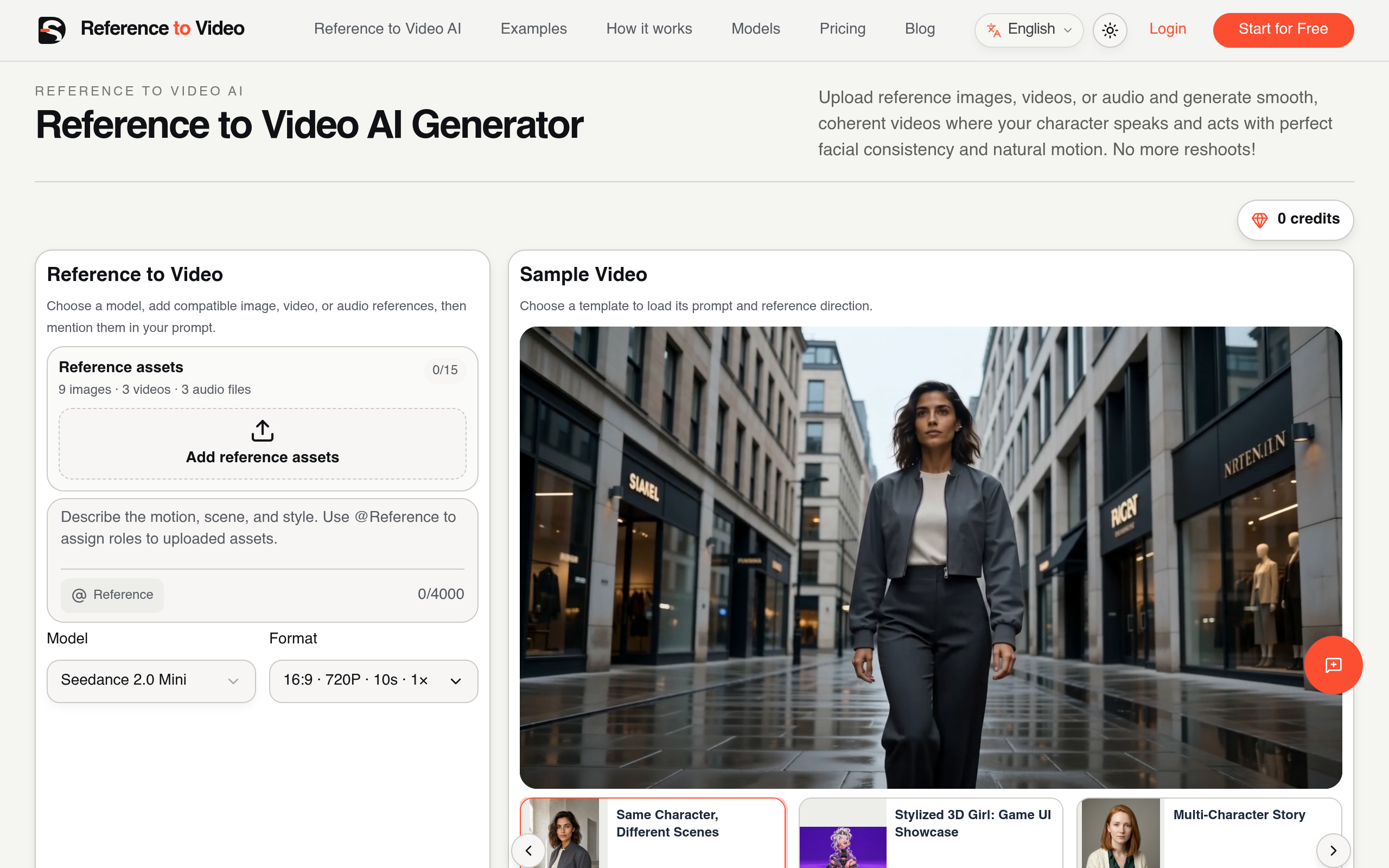Click the Login link
The height and width of the screenshot is (868, 1389).
pos(1168,29)
